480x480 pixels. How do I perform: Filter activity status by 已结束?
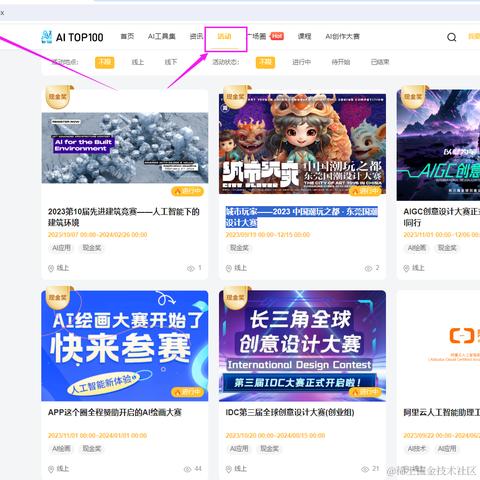[380, 62]
